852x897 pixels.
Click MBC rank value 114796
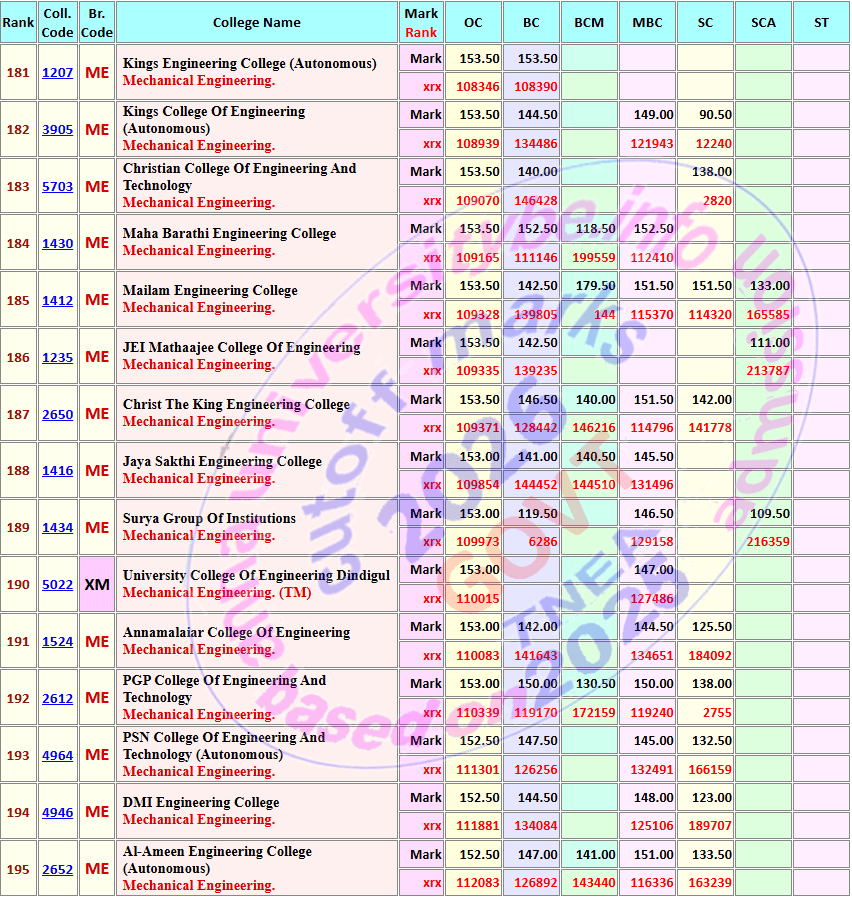[x=652, y=428]
